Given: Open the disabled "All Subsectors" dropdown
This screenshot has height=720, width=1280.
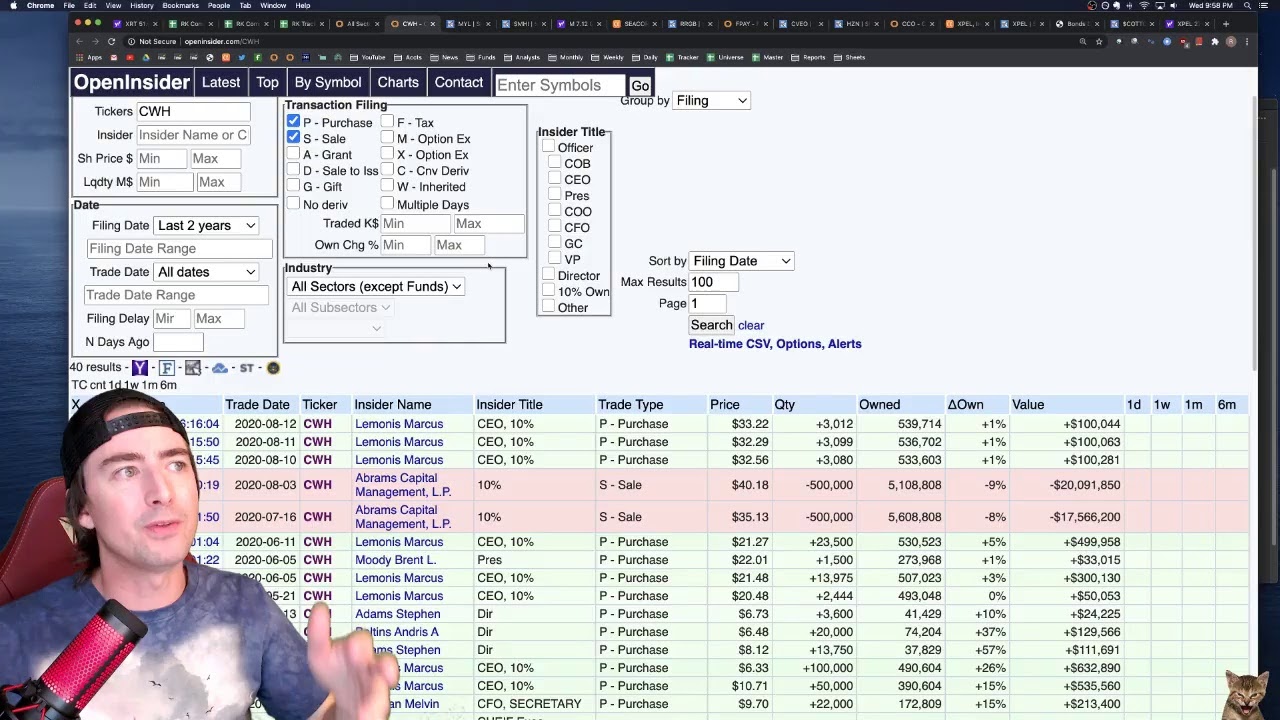Looking at the screenshot, I should (x=341, y=307).
